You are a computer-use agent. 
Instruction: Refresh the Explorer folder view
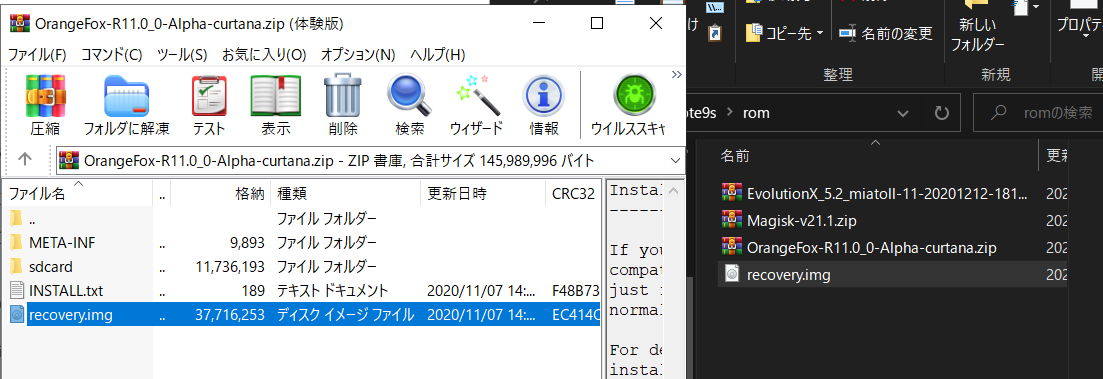click(x=941, y=113)
